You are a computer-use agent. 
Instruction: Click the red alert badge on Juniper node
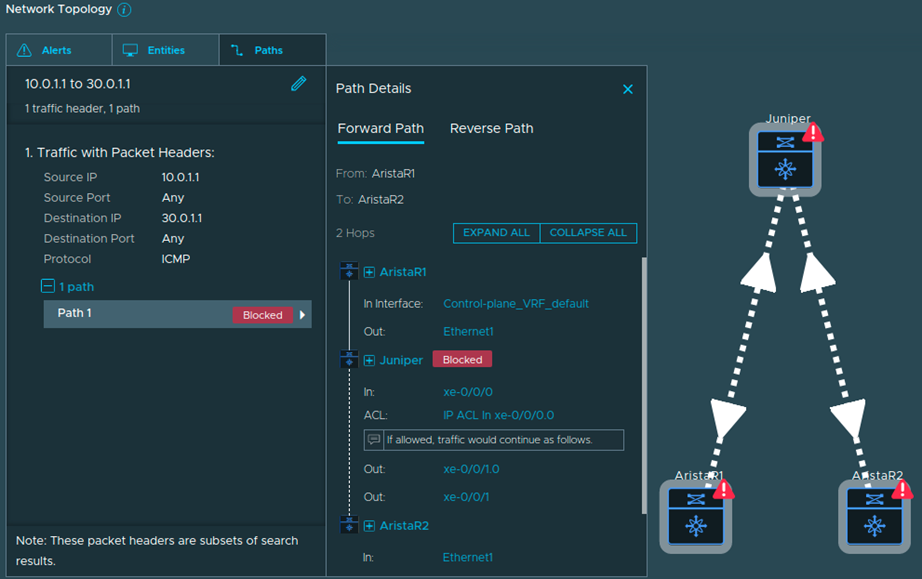tap(813, 132)
